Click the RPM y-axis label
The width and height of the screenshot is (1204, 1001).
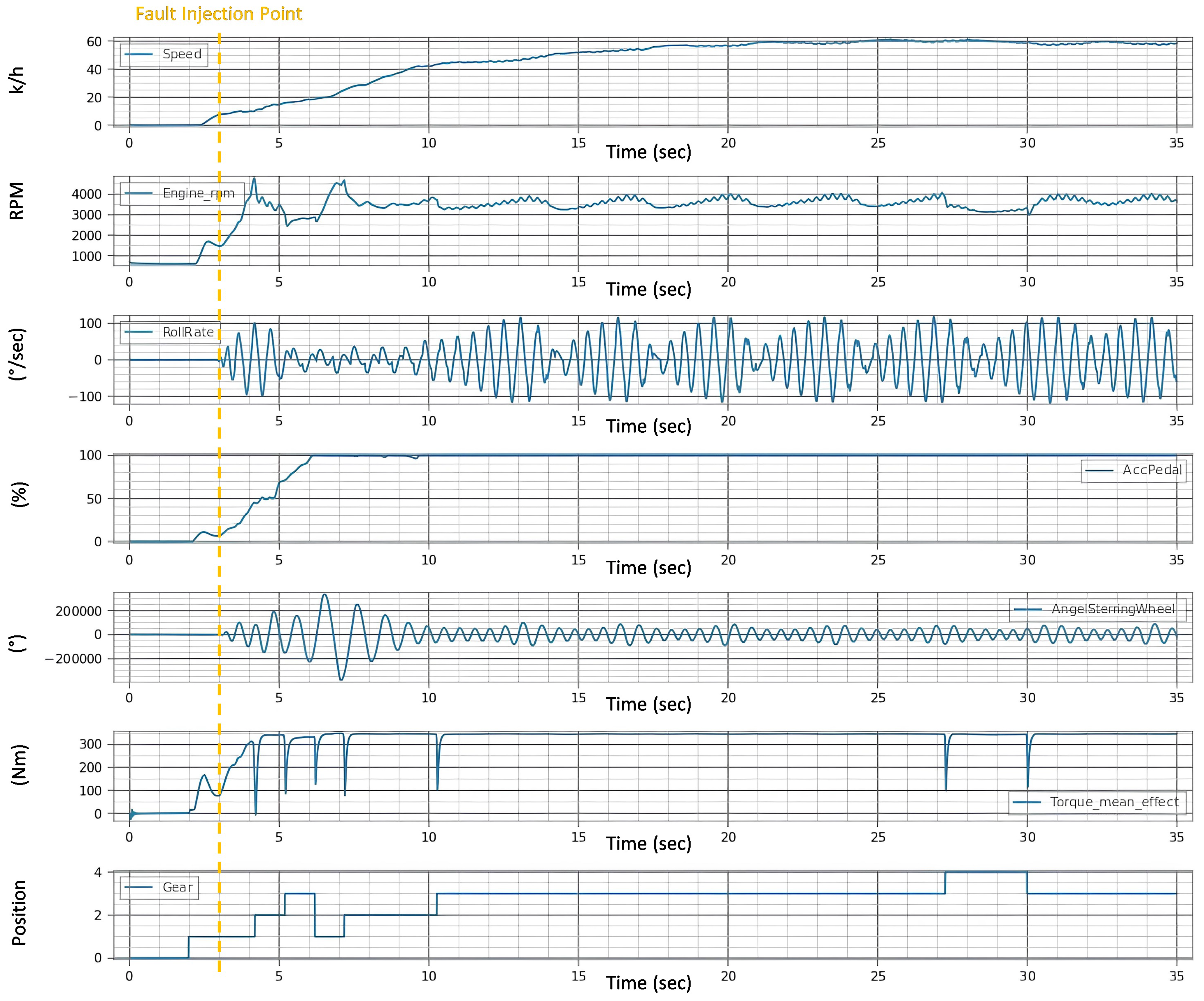tap(17, 201)
